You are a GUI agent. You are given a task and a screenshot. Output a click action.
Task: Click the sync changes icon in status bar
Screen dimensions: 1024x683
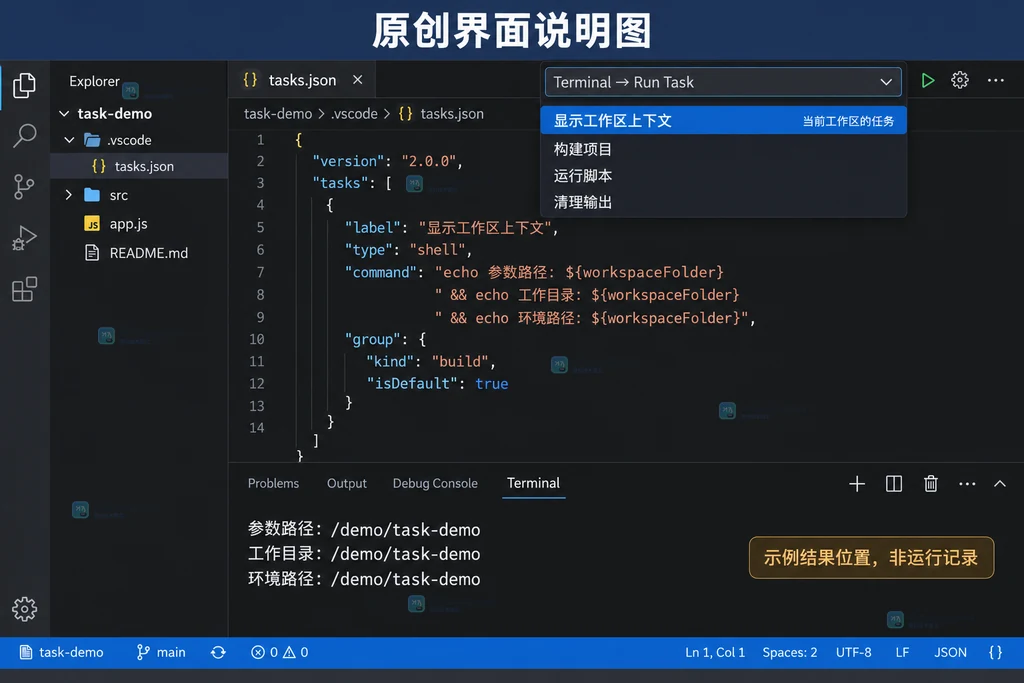(x=218, y=652)
